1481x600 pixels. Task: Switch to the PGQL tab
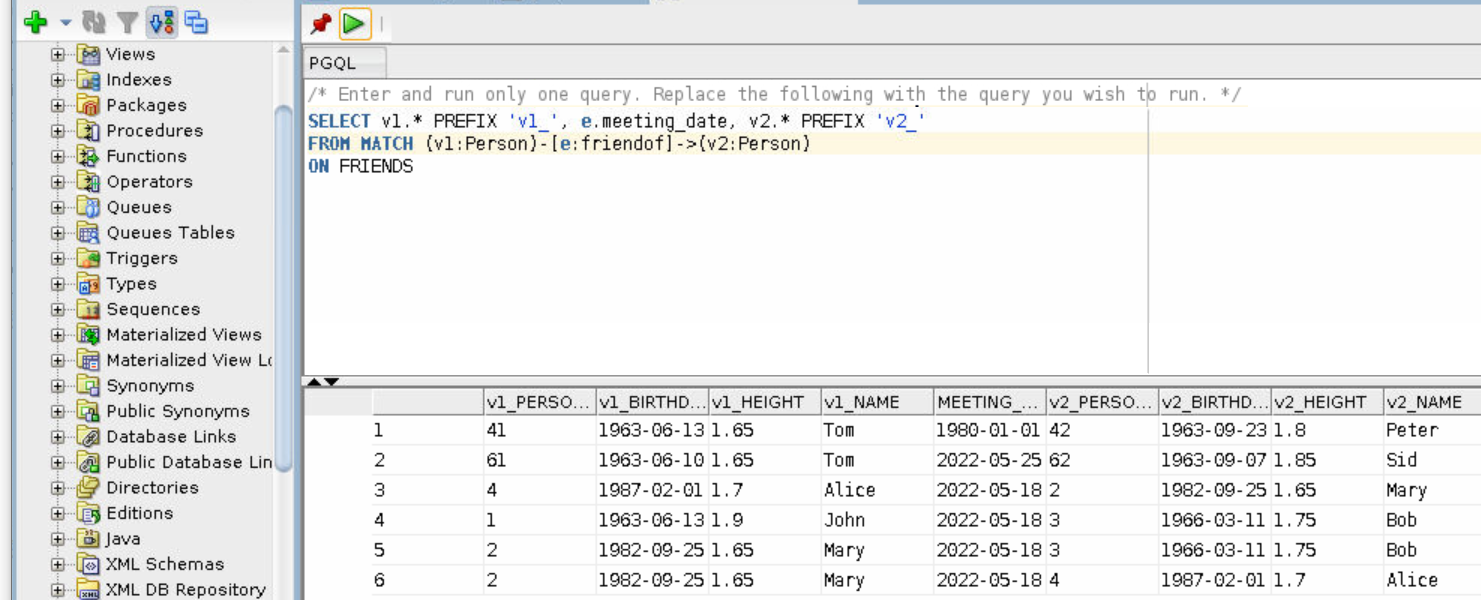[334, 63]
